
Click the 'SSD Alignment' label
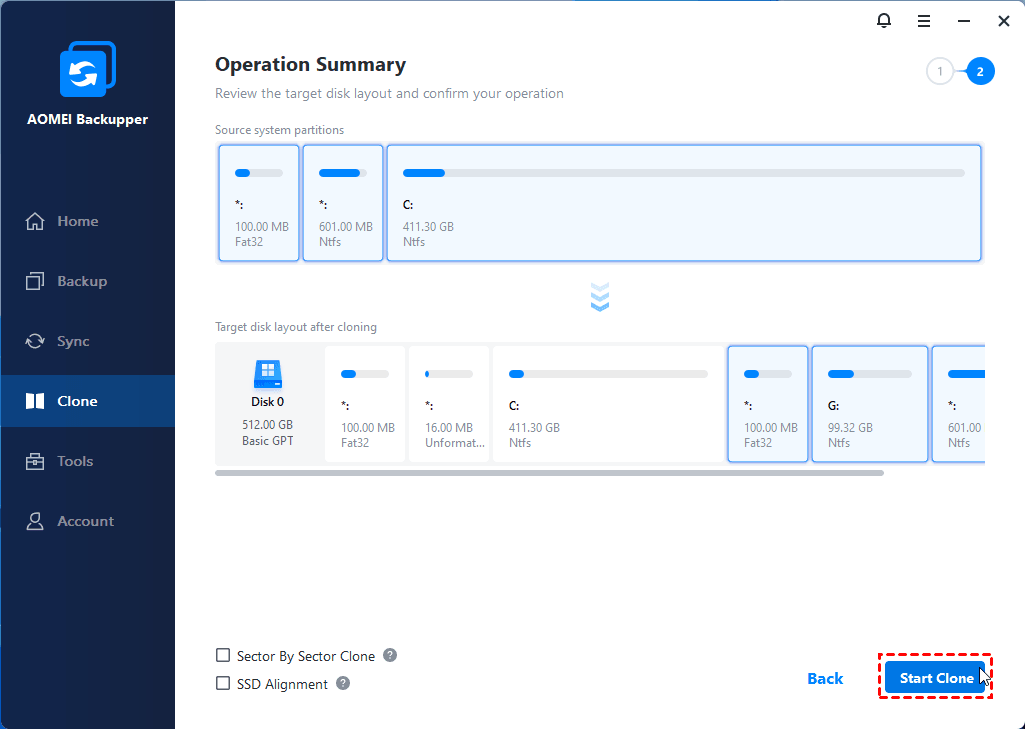pos(282,684)
